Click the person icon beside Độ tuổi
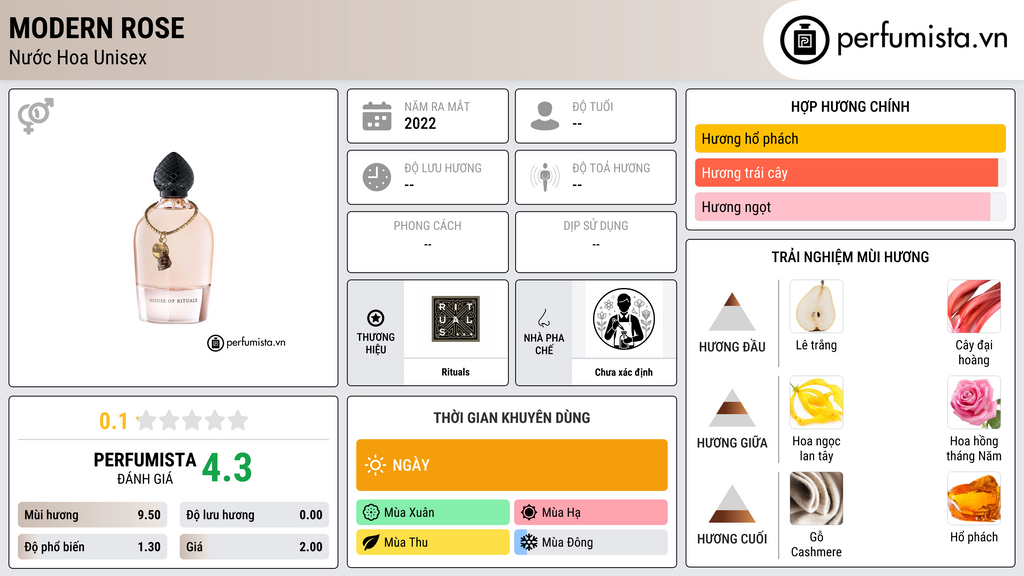This screenshot has width=1024, height=576. 545,116
